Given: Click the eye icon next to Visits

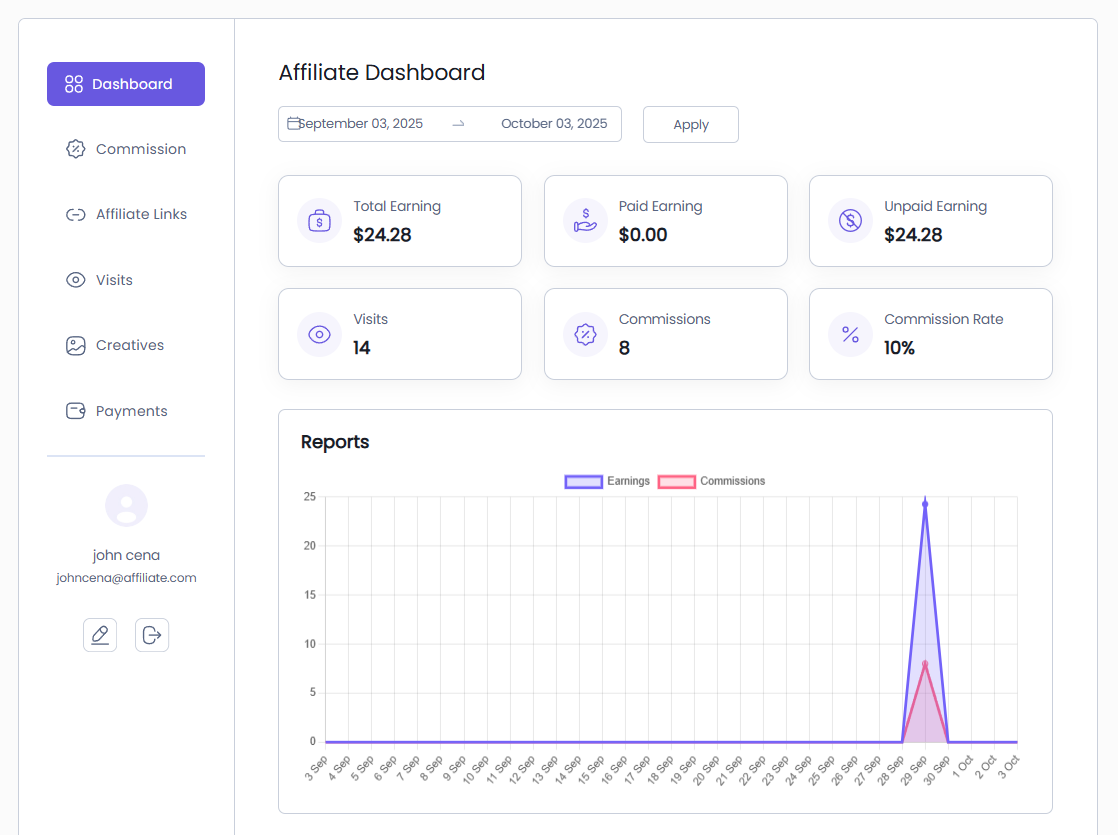Looking at the screenshot, I should (75, 280).
